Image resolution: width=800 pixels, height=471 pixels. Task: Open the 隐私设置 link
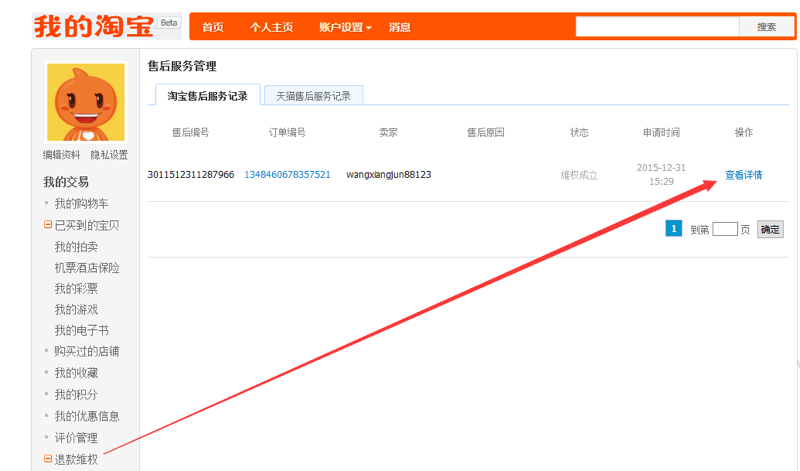[x=109, y=155]
